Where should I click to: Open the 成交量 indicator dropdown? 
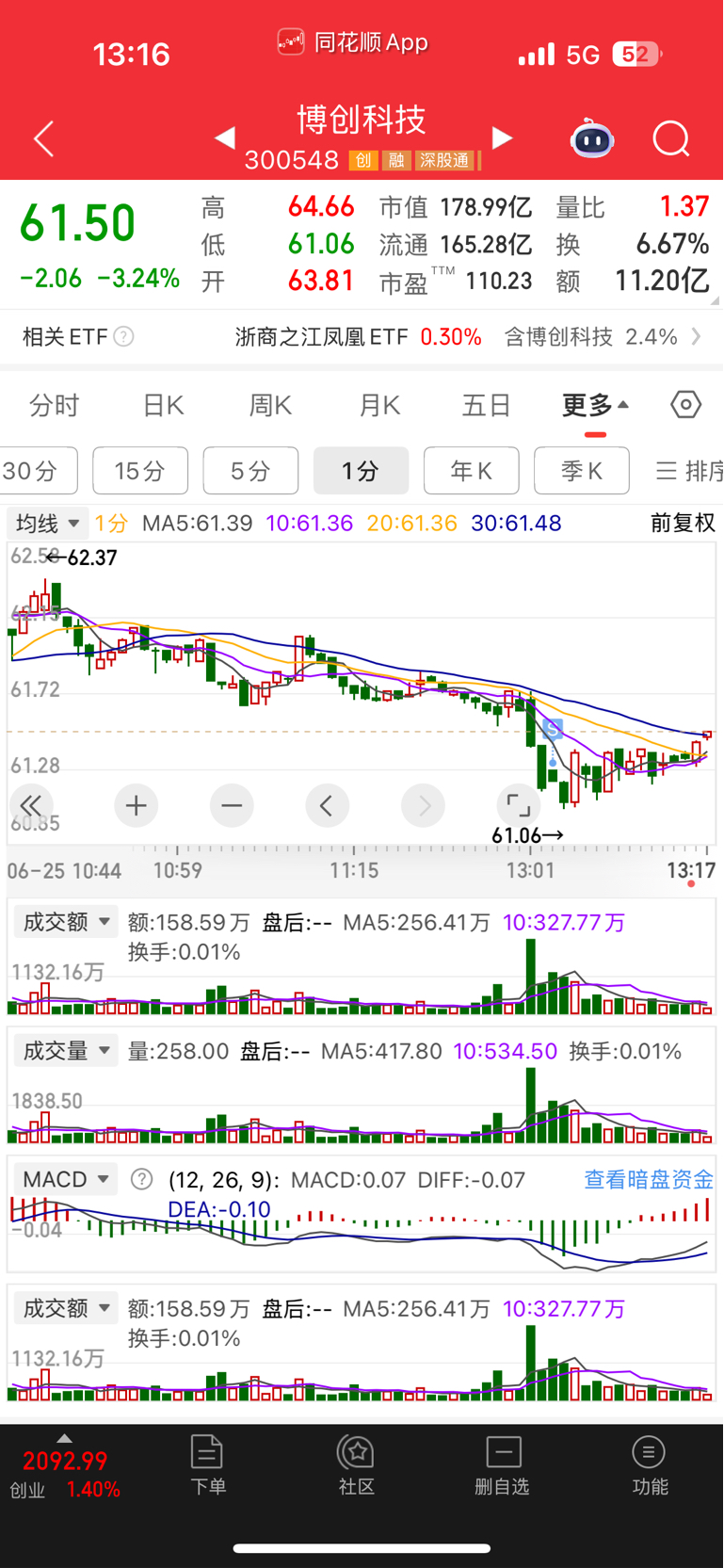[x=65, y=1050]
